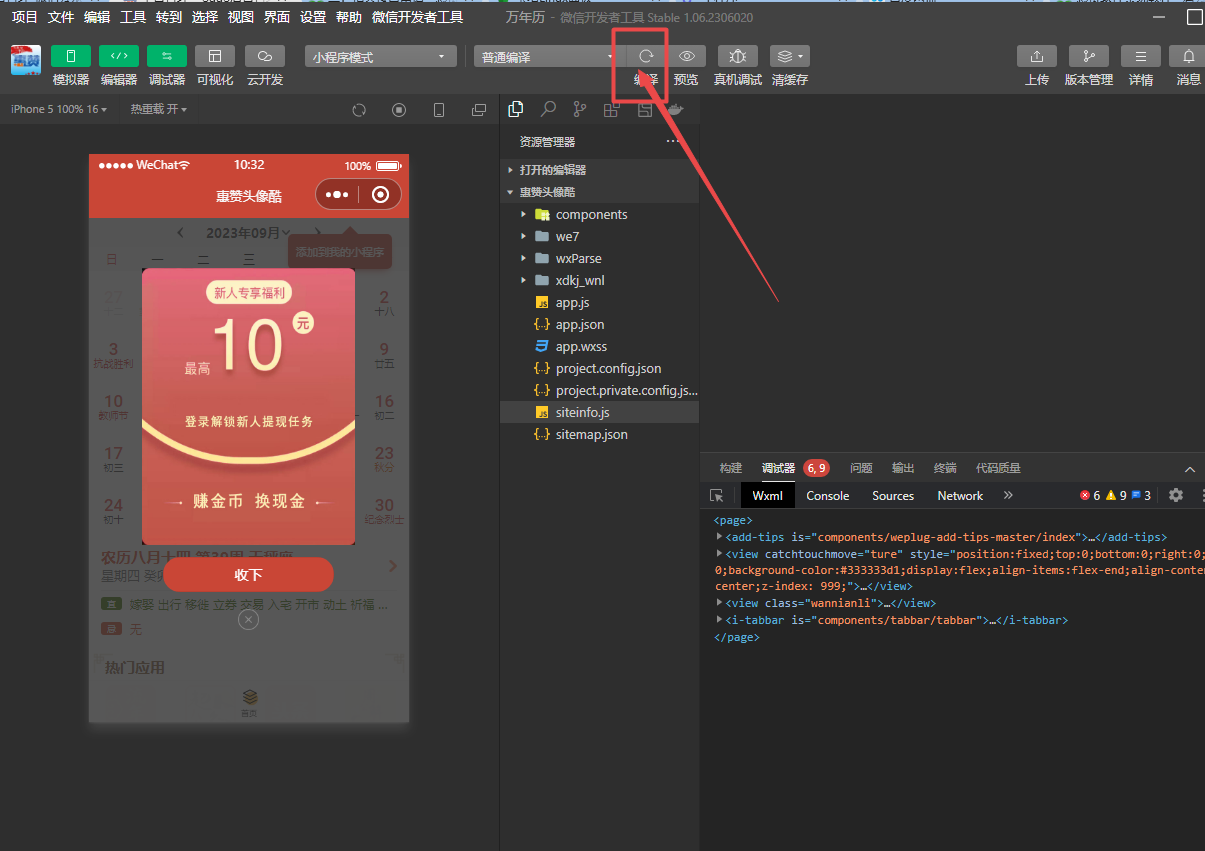1205x851 pixels.
Task: Click the element inspector pointer icon
Action: [716, 496]
